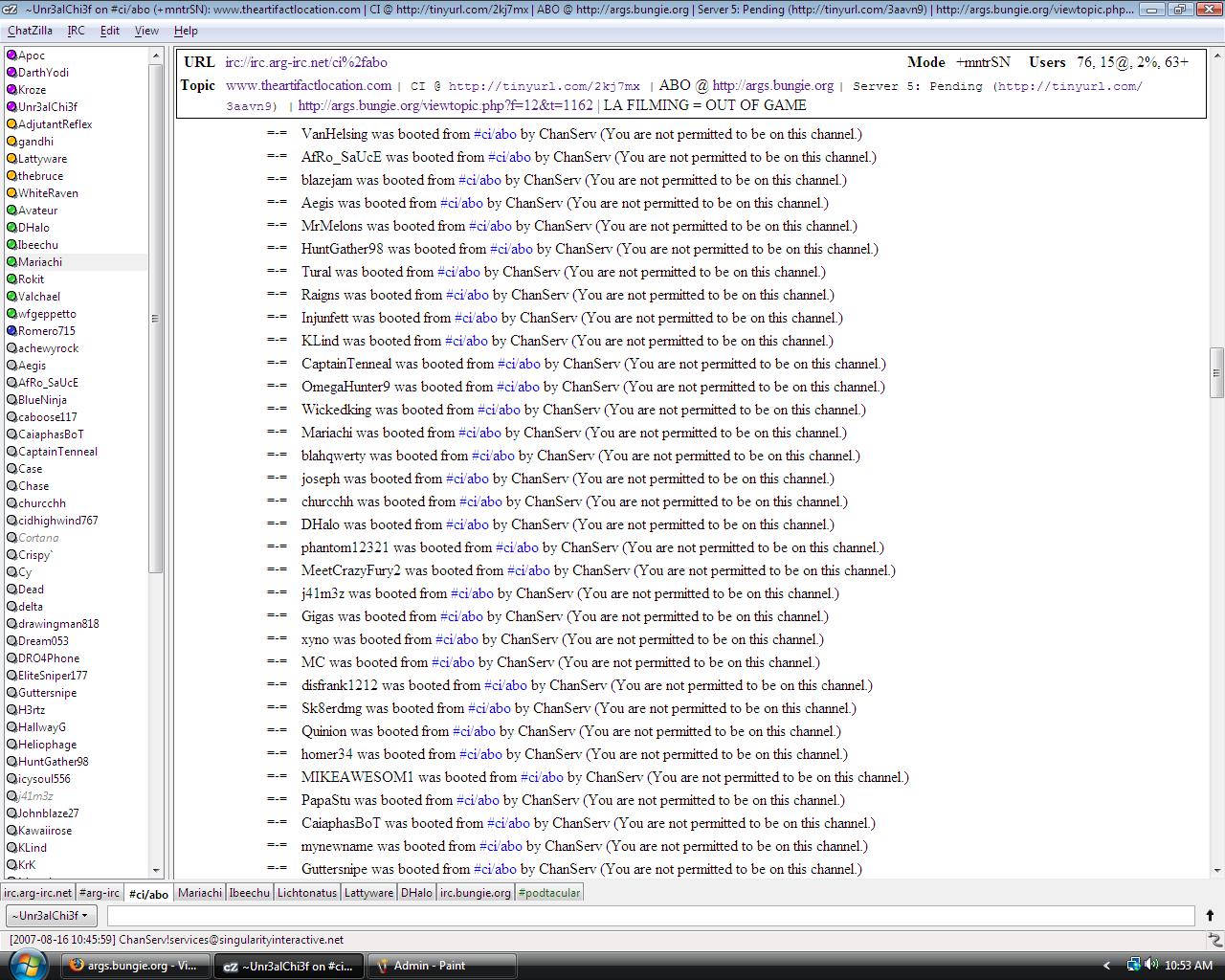Click the taskbar clock 10:53 AM
The height and width of the screenshot is (980, 1225).
1189,966
